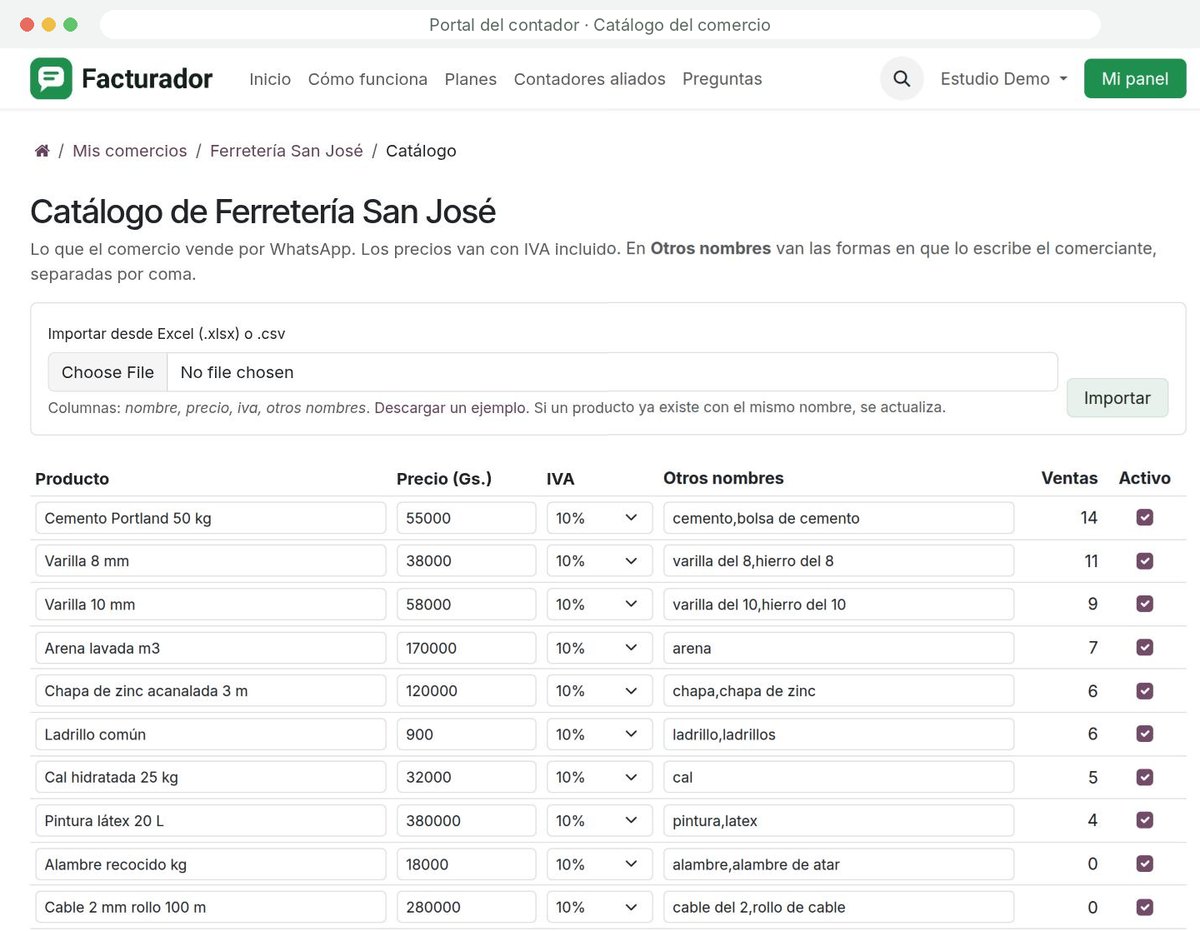The width and height of the screenshot is (1200, 931).
Task: Toggle Activo for Chapa de zinc acanalada
Action: [x=1145, y=691]
